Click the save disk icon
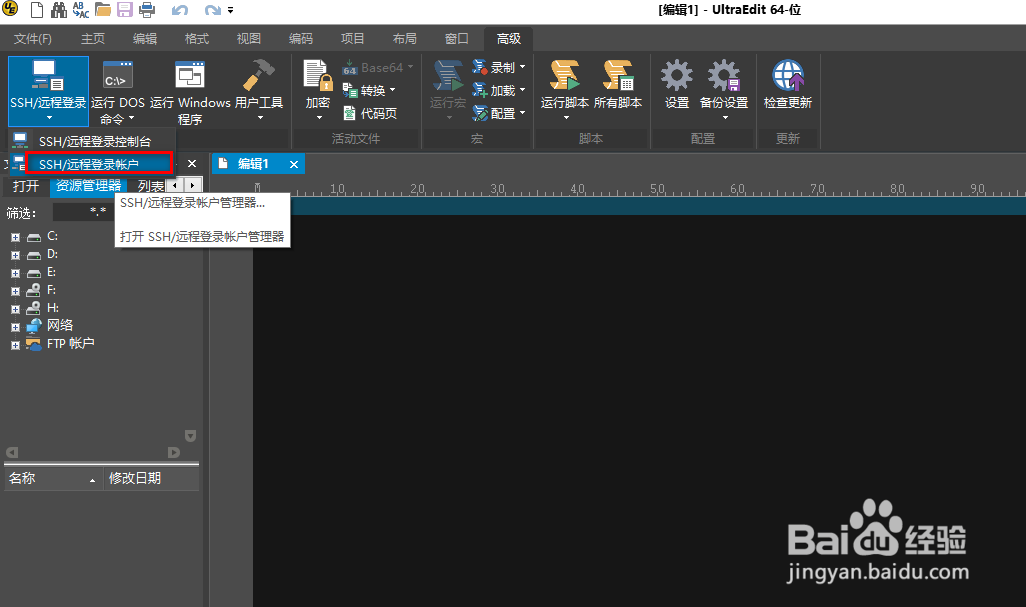 pos(124,10)
